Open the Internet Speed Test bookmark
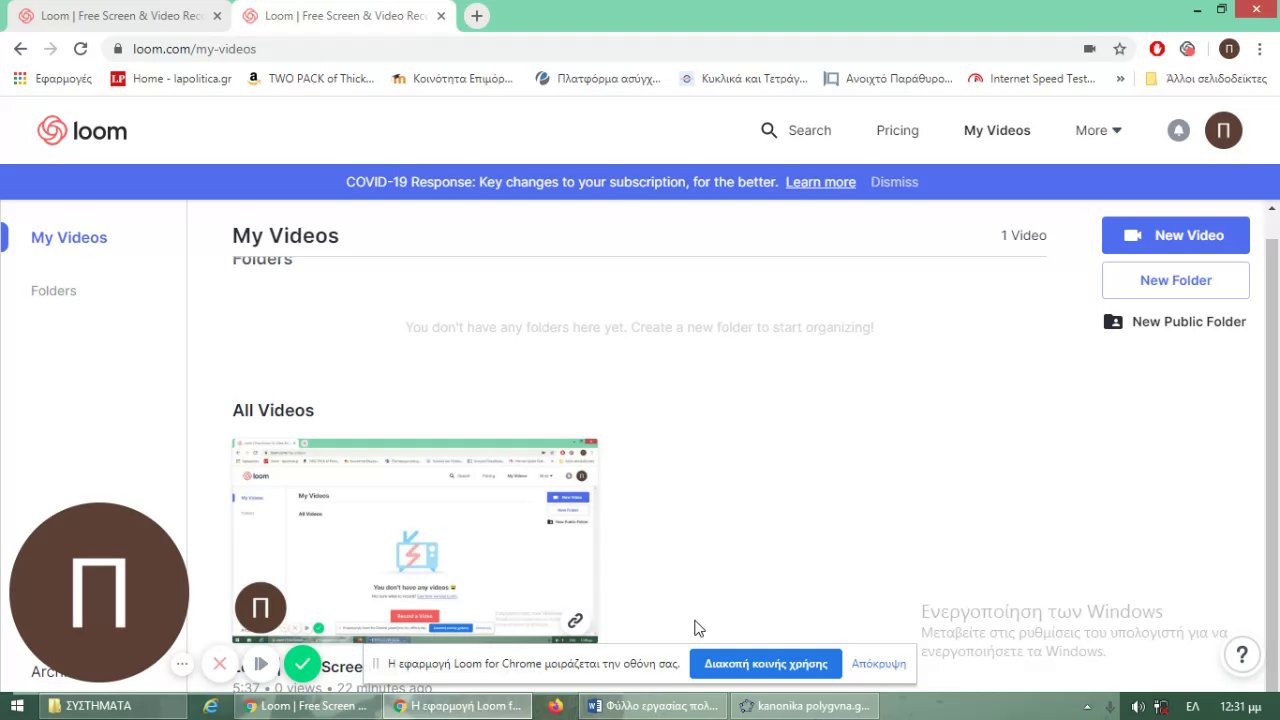The width and height of the screenshot is (1280, 720). [1032, 78]
